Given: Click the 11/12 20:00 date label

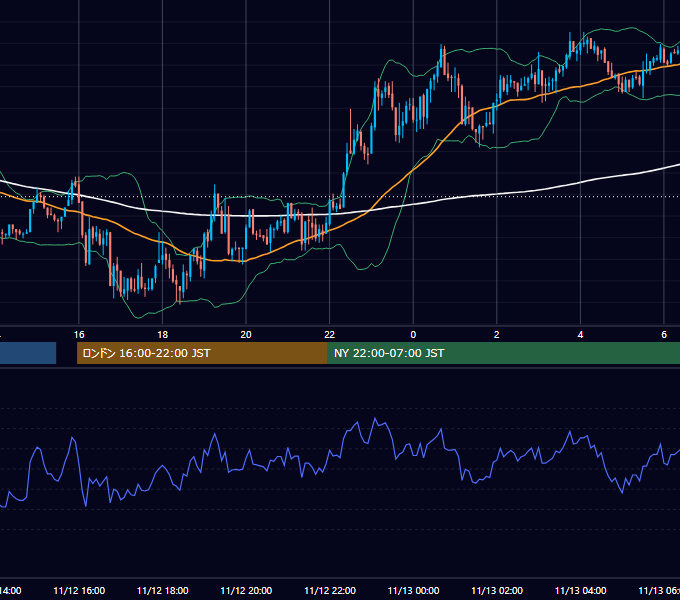Looking at the screenshot, I should click(x=246, y=590).
